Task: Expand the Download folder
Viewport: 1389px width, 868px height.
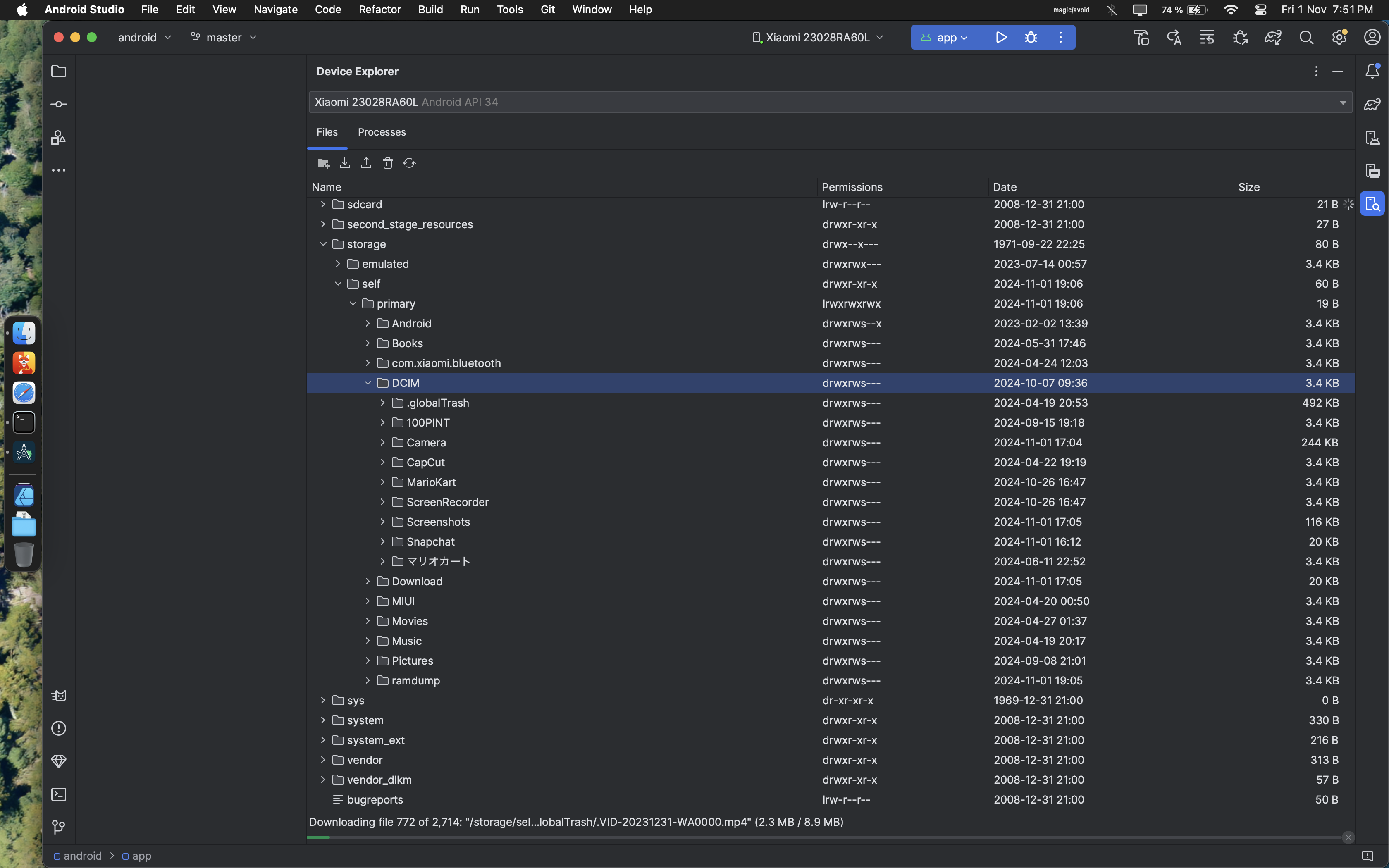Action: tap(368, 582)
